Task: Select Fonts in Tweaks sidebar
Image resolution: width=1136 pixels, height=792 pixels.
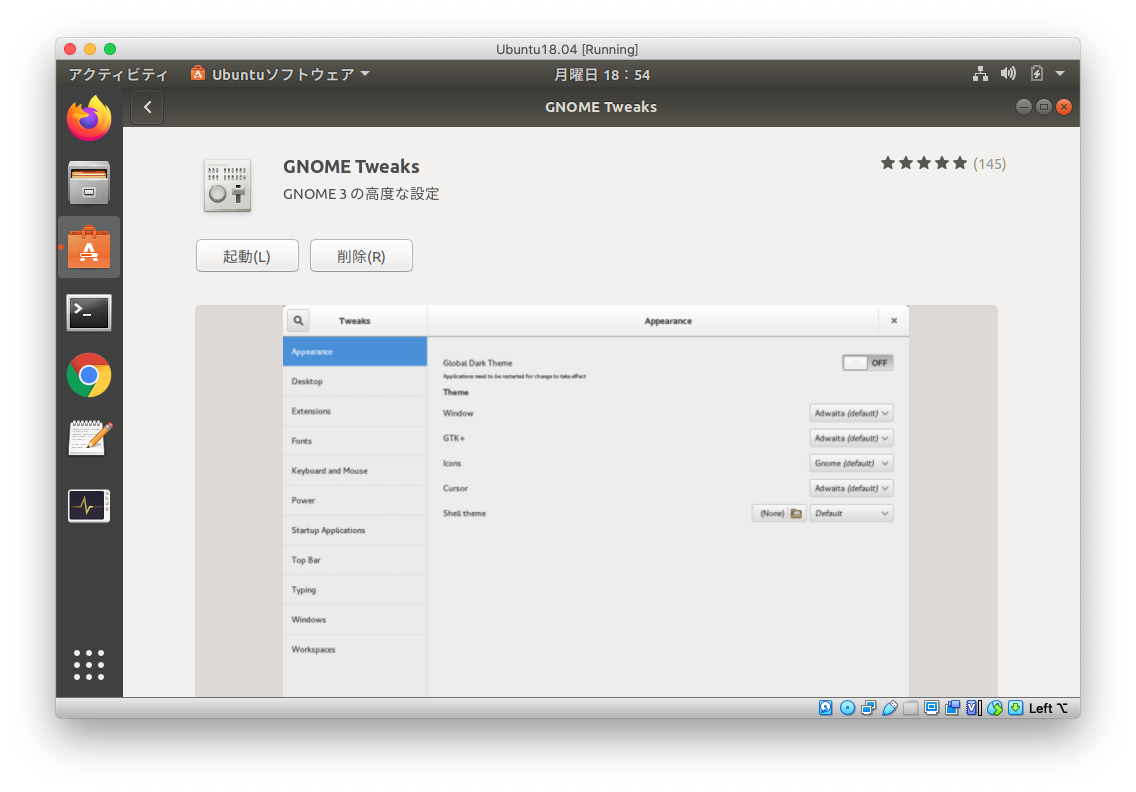Action: (x=355, y=441)
